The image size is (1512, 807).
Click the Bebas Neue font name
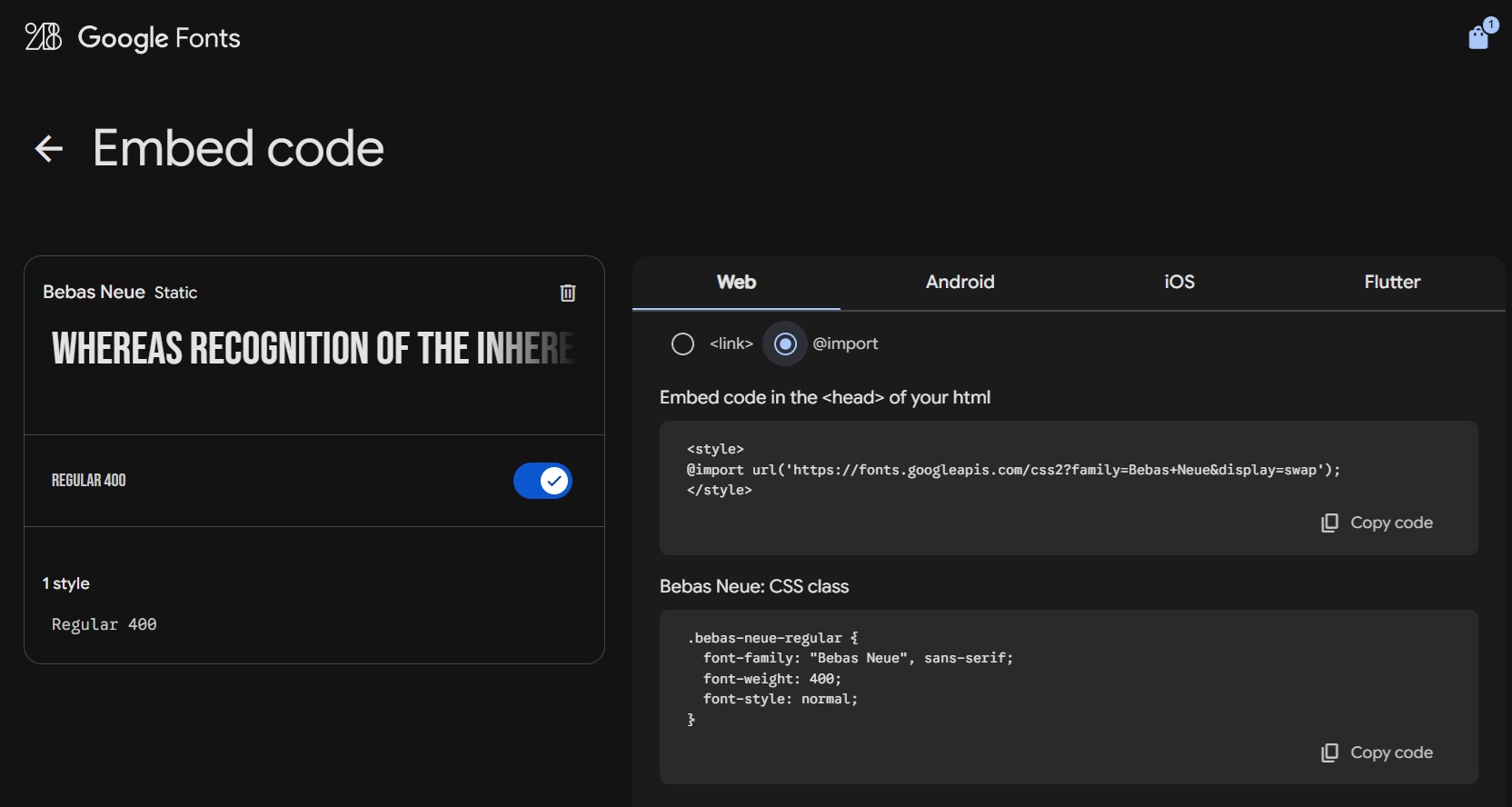point(94,292)
